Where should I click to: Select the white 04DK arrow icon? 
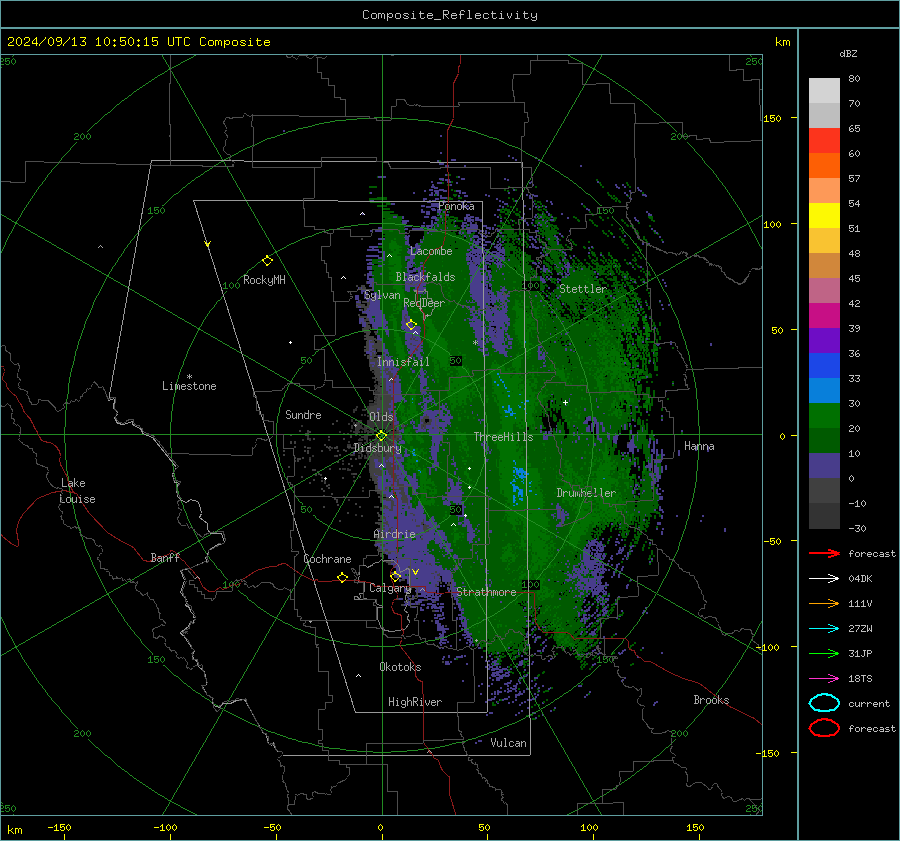(824, 578)
